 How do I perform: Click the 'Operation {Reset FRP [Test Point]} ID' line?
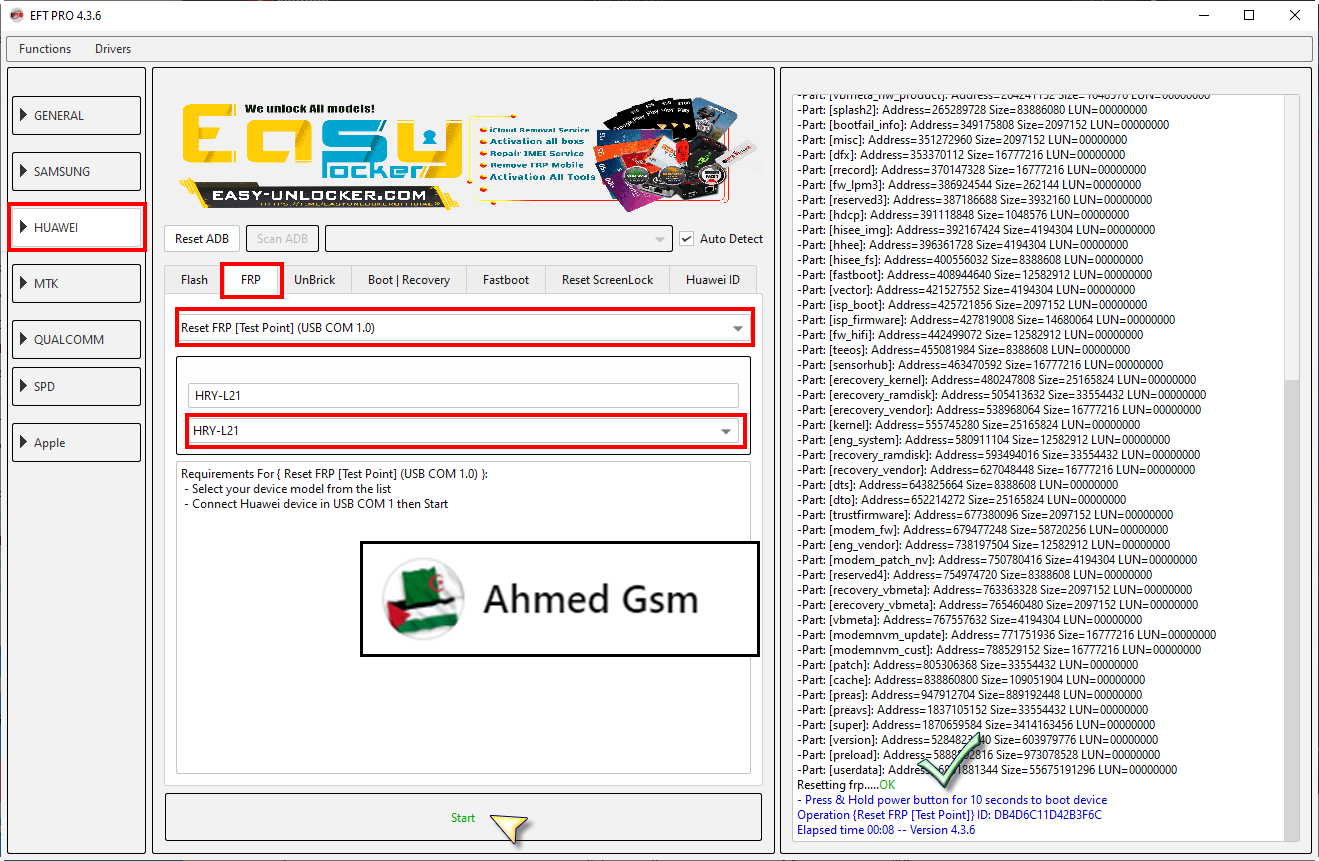(949, 815)
